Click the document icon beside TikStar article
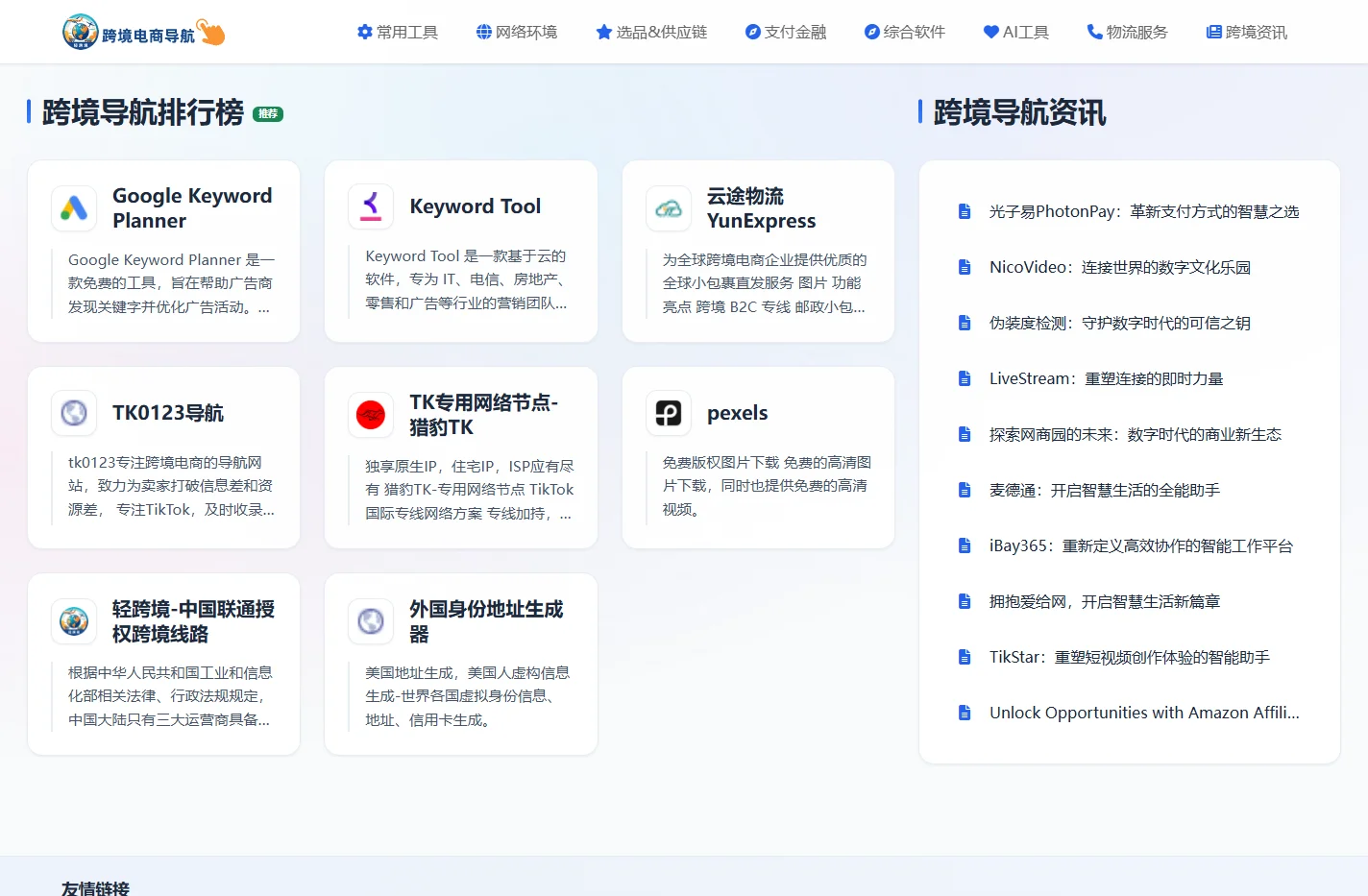This screenshot has height=896, width=1368. (x=965, y=657)
